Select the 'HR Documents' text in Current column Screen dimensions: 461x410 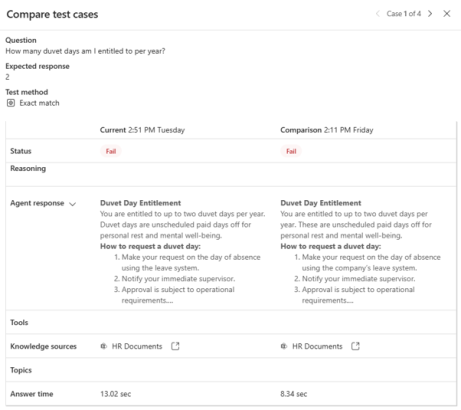point(137,346)
